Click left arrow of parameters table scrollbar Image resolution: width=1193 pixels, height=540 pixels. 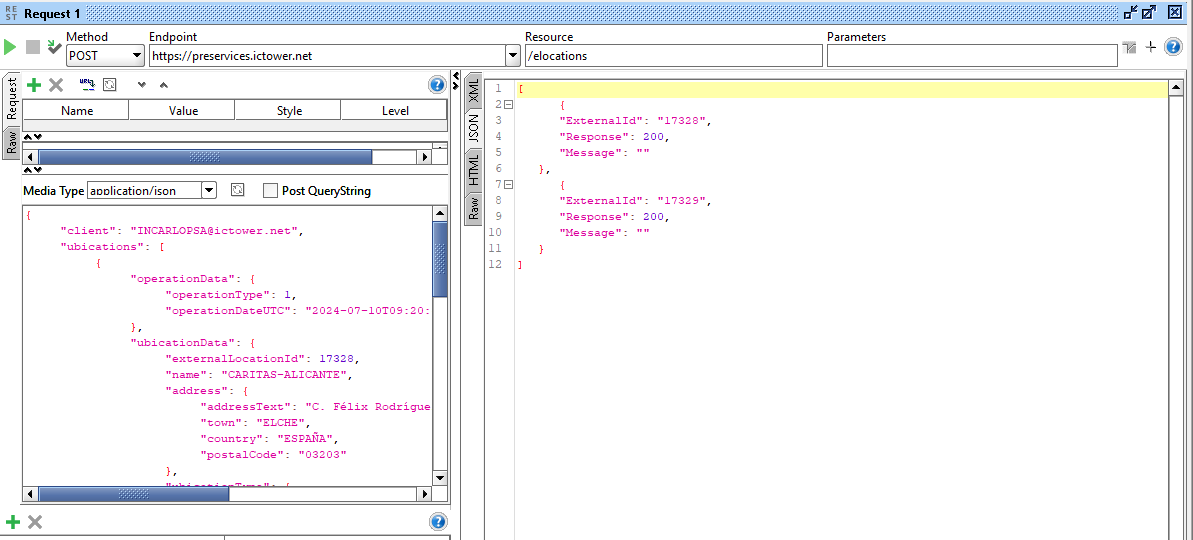pos(30,157)
